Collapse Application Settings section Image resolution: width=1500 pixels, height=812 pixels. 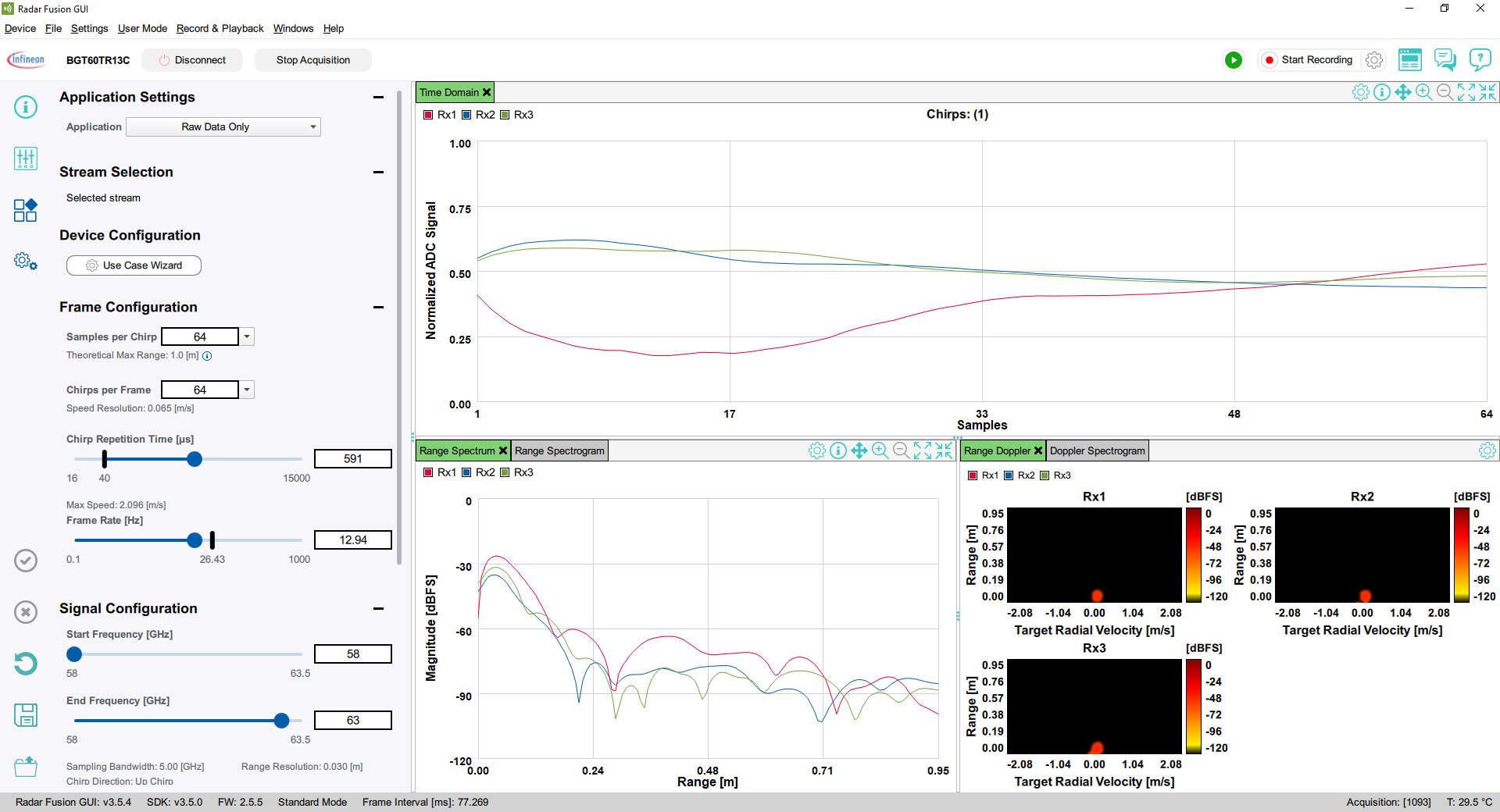378,98
